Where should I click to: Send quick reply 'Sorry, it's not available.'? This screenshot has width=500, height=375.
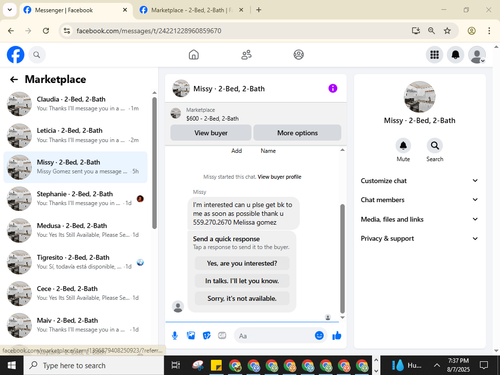tap(242, 298)
